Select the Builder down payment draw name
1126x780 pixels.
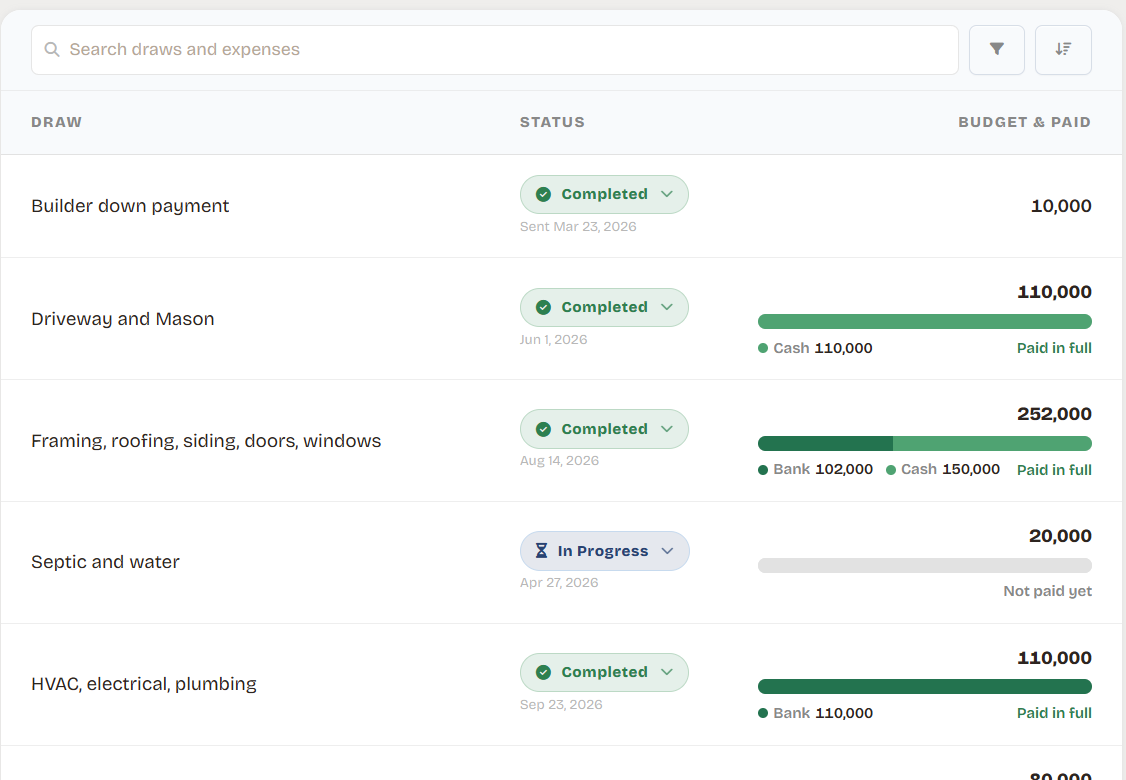130,206
